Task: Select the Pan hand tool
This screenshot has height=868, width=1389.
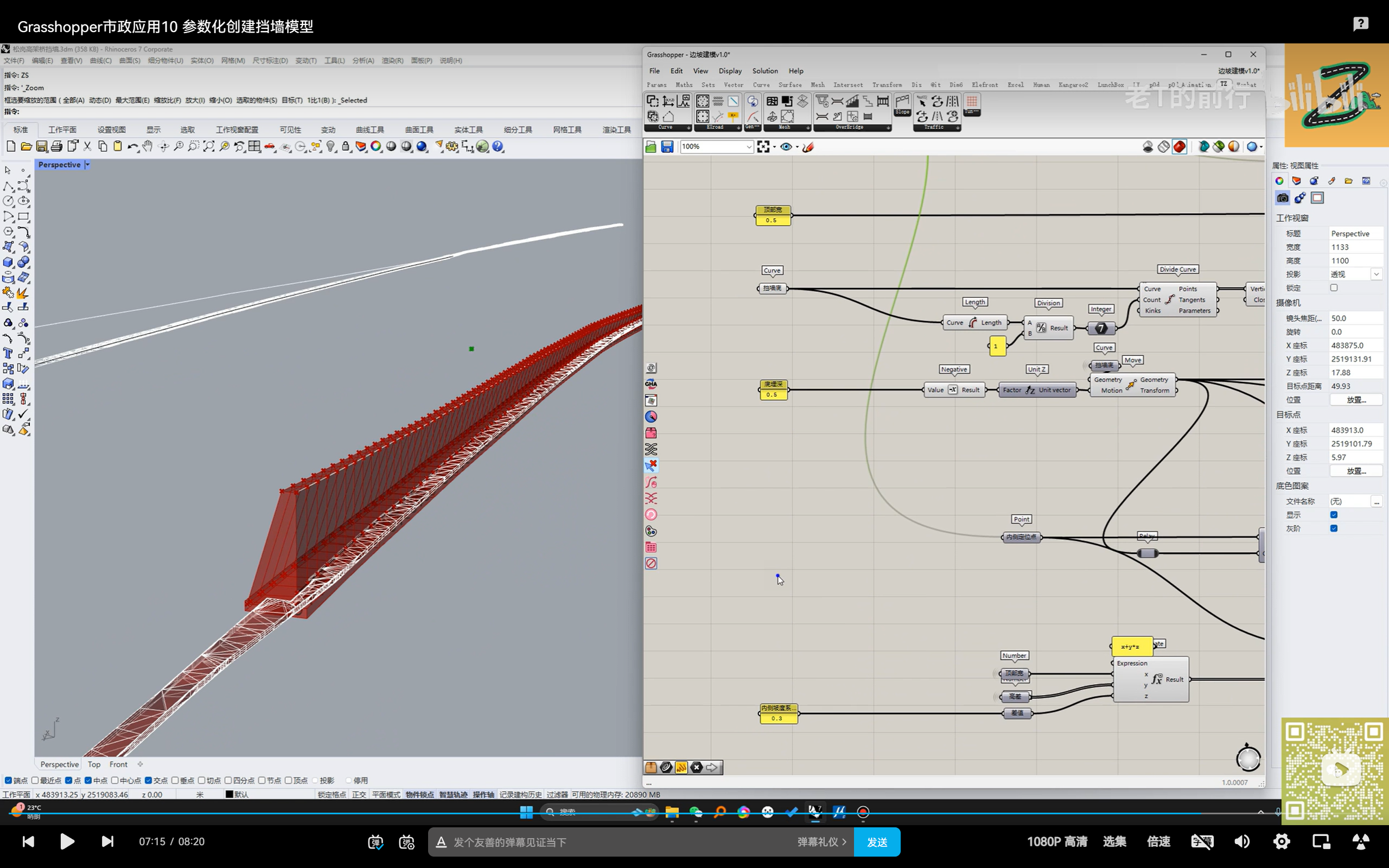Action: 148,146
